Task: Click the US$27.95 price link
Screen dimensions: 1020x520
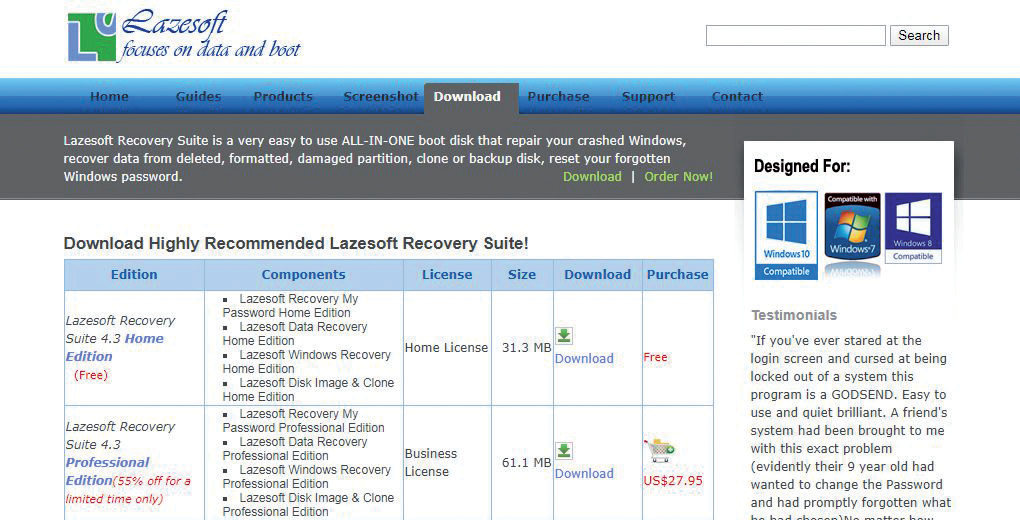Action: pos(673,481)
